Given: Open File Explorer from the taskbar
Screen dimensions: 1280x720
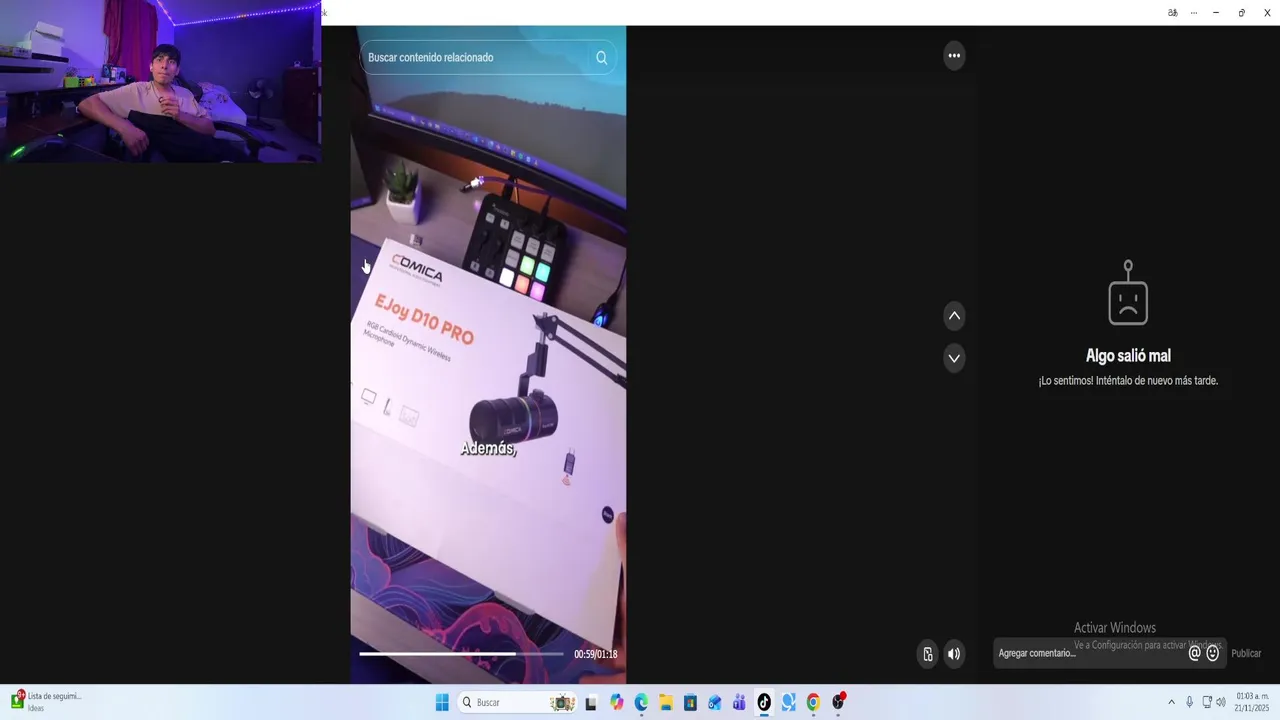Looking at the screenshot, I should tap(665, 702).
